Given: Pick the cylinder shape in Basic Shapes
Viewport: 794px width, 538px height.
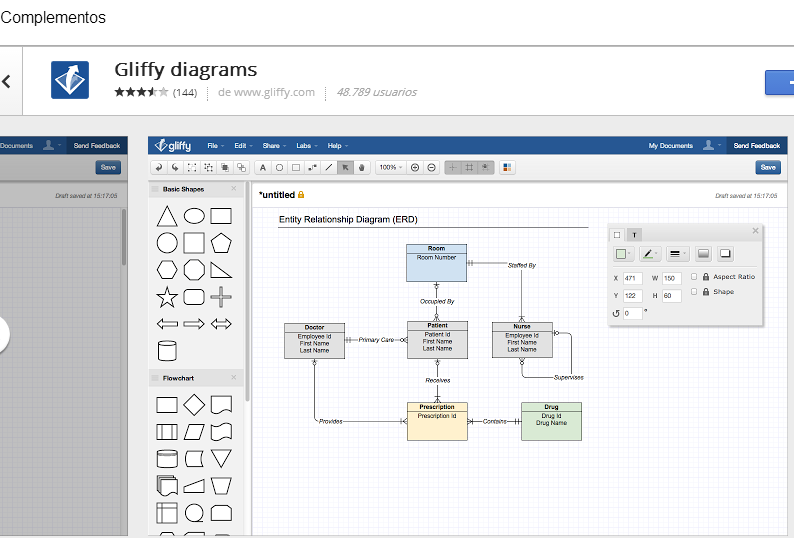Looking at the screenshot, I should click(x=167, y=351).
